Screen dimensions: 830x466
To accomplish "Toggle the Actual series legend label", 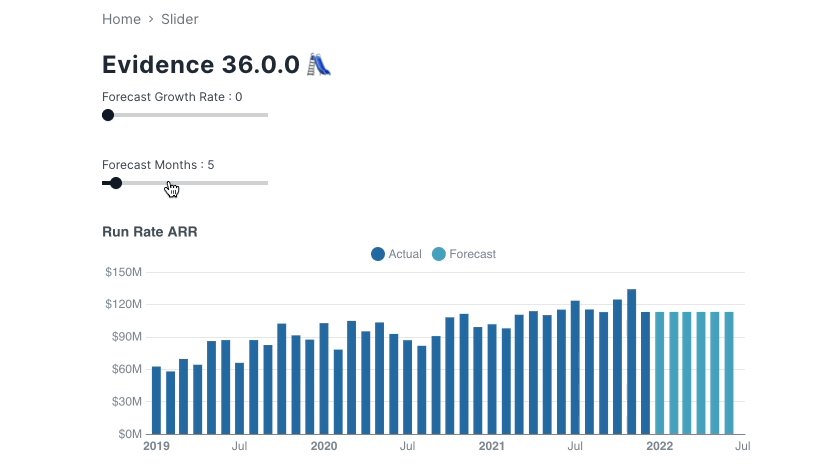I will [405, 254].
